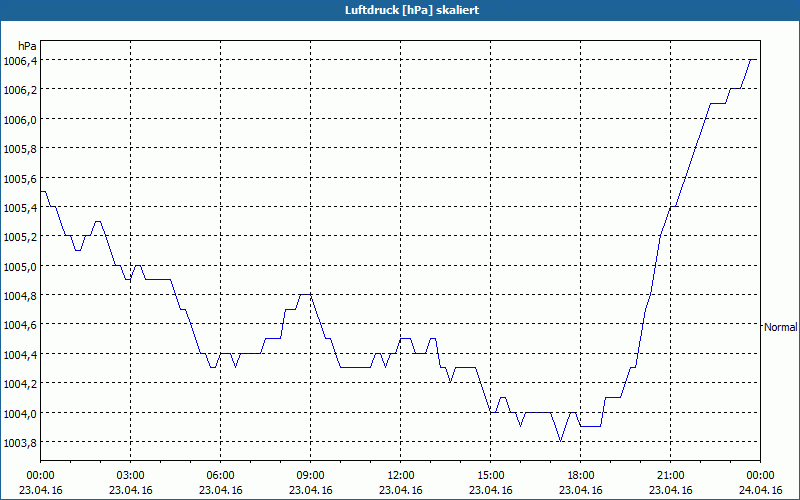Image resolution: width=800 pixels, height=500 pixels.
Task: Click the '23.04.16' date under '12:00'
Action: pos(401,490)
